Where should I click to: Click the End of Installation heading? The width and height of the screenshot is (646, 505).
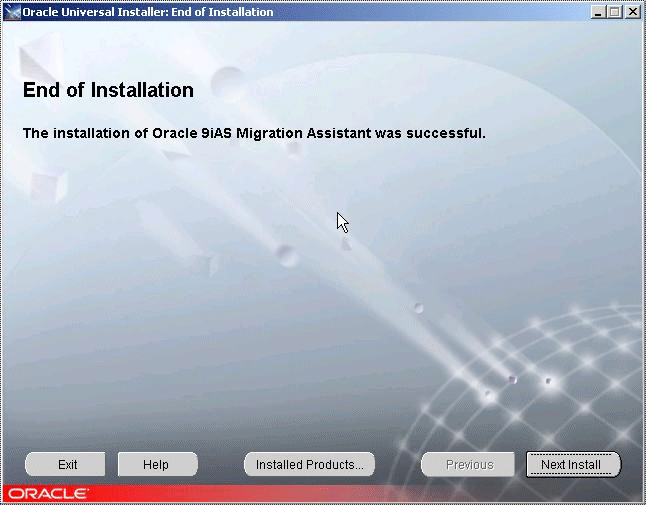108,90
